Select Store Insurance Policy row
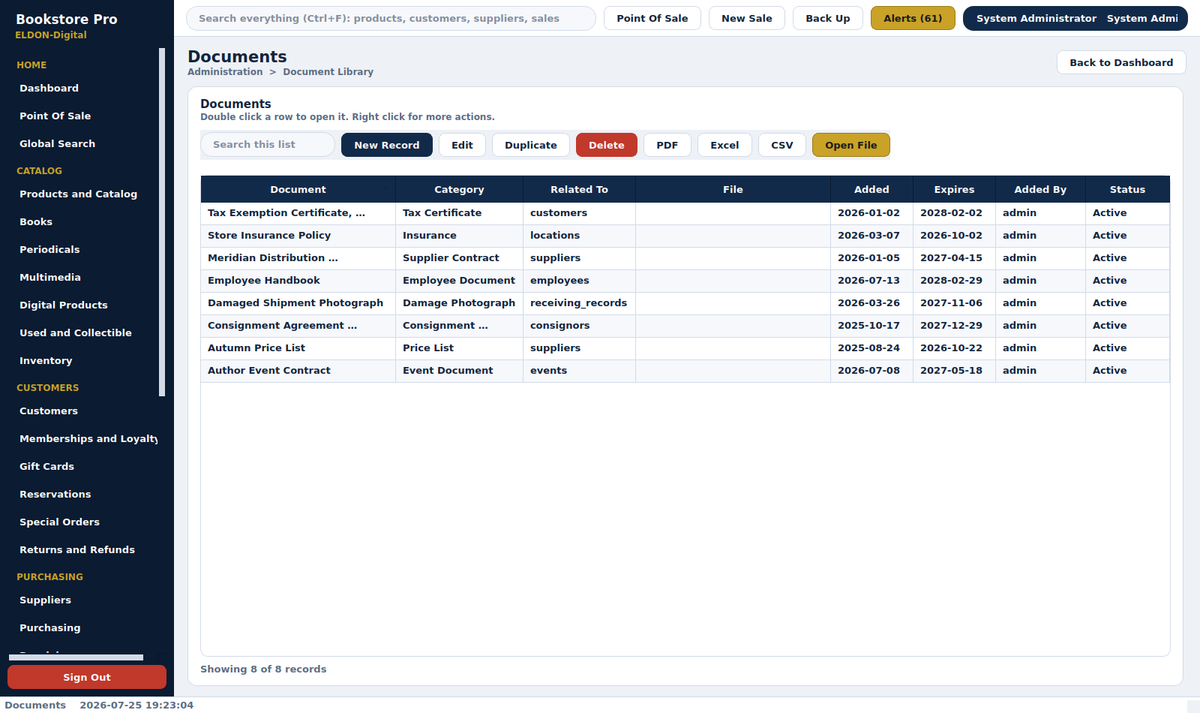1200x713 pixels. [685, 236]
